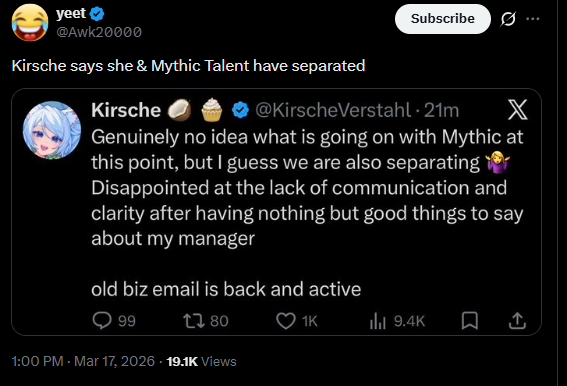Open the Grok icon next to Subscribe

click(508, 19)
